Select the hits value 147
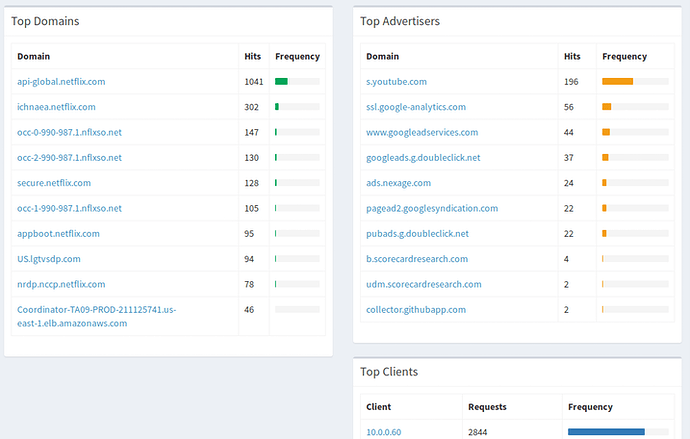The image size is (690, 439). [x=252, y=132]
